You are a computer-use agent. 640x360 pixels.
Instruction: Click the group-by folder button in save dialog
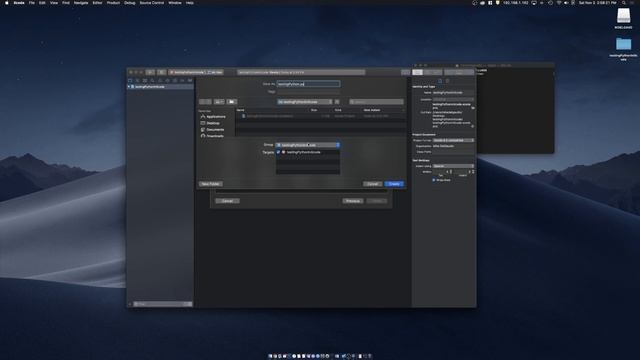(x=232, y=102)
